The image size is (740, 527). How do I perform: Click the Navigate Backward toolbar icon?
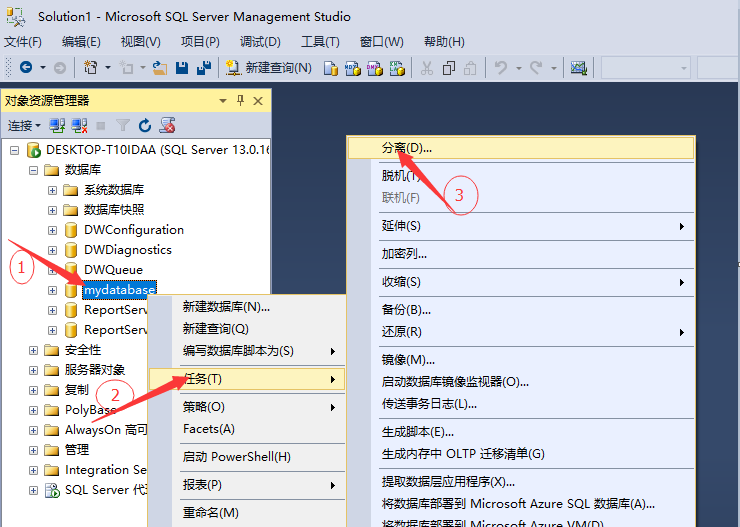pos(26,67)
